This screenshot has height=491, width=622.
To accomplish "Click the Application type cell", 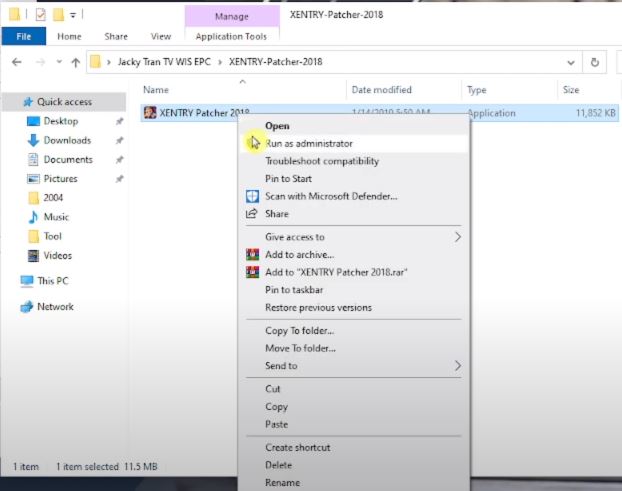I will [x=492, y=113].
